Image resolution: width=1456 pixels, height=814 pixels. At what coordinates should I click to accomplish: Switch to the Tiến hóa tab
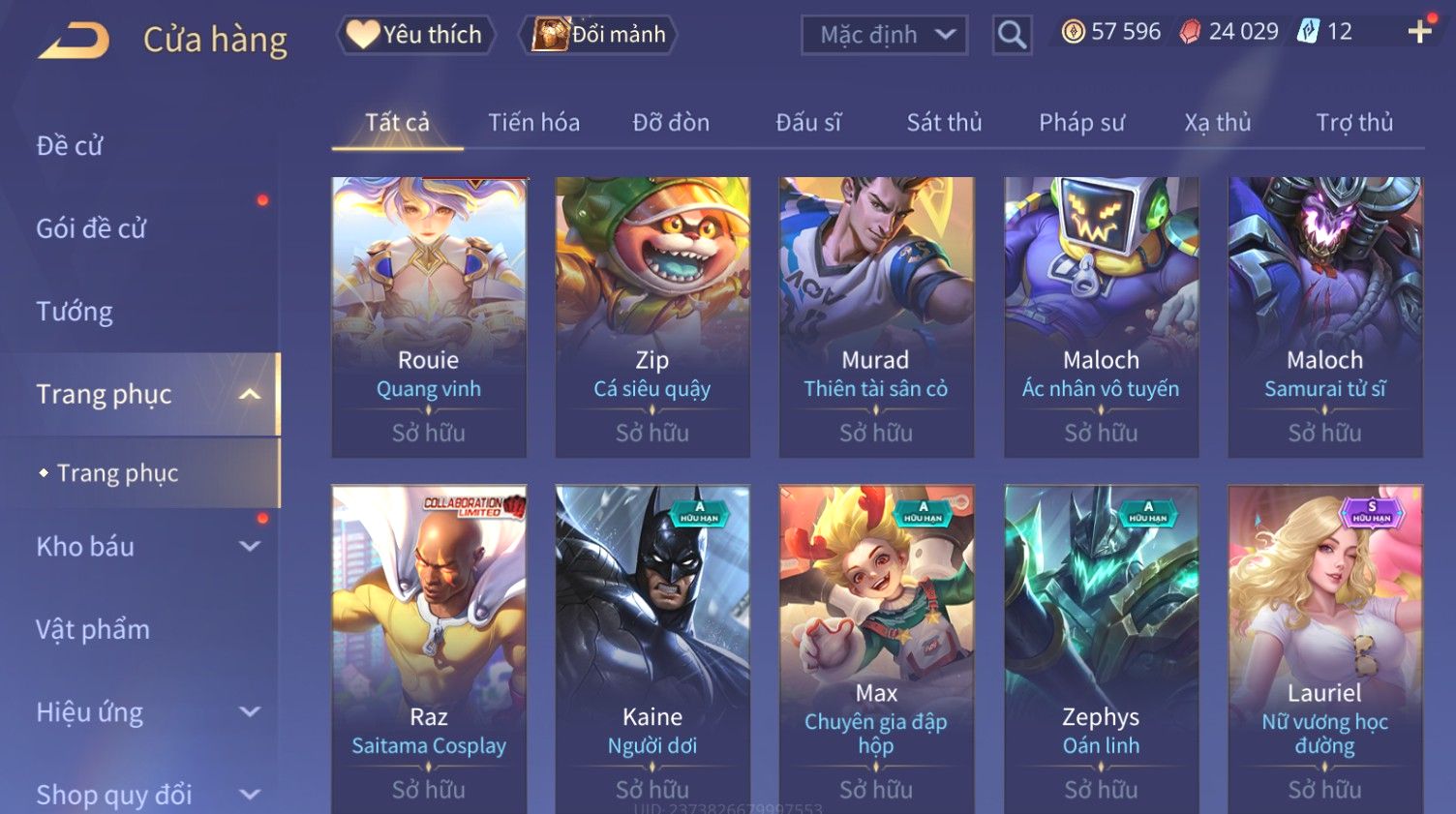(x=533, y=123)
